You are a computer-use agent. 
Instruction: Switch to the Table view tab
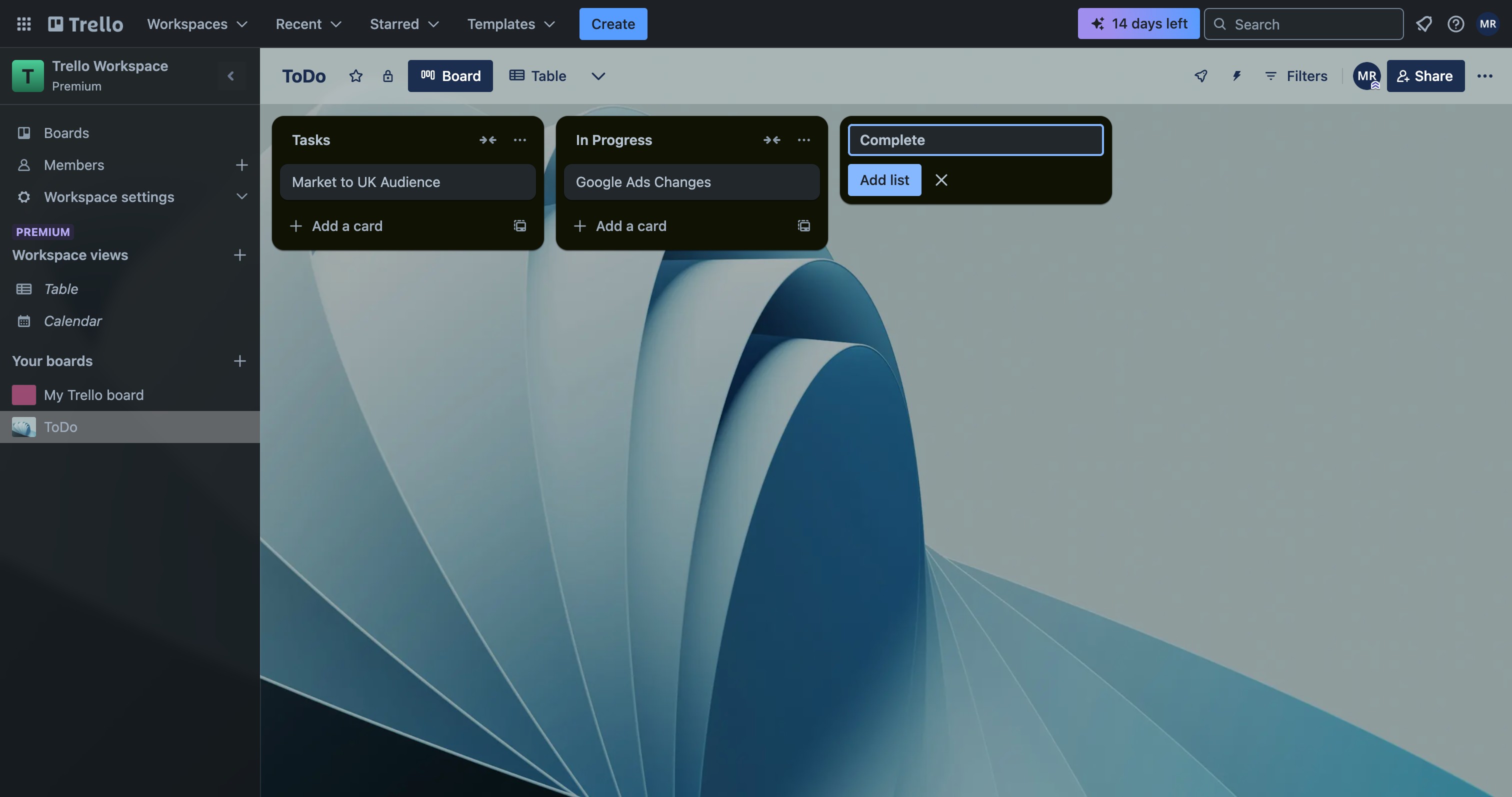tap(537, 75)
